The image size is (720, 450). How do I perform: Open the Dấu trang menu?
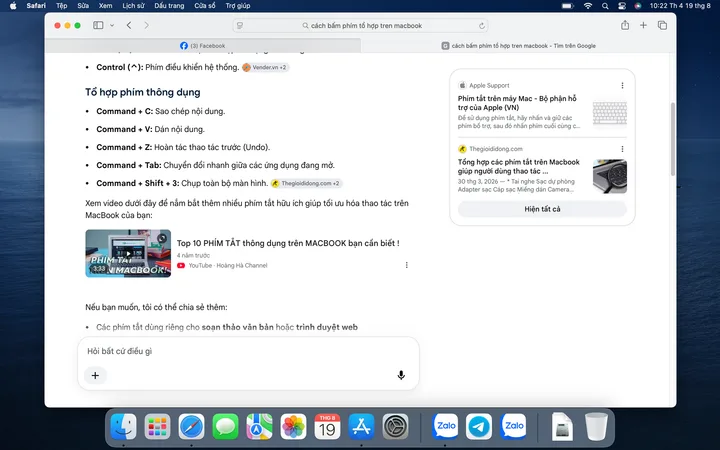[x=169, y=6]
